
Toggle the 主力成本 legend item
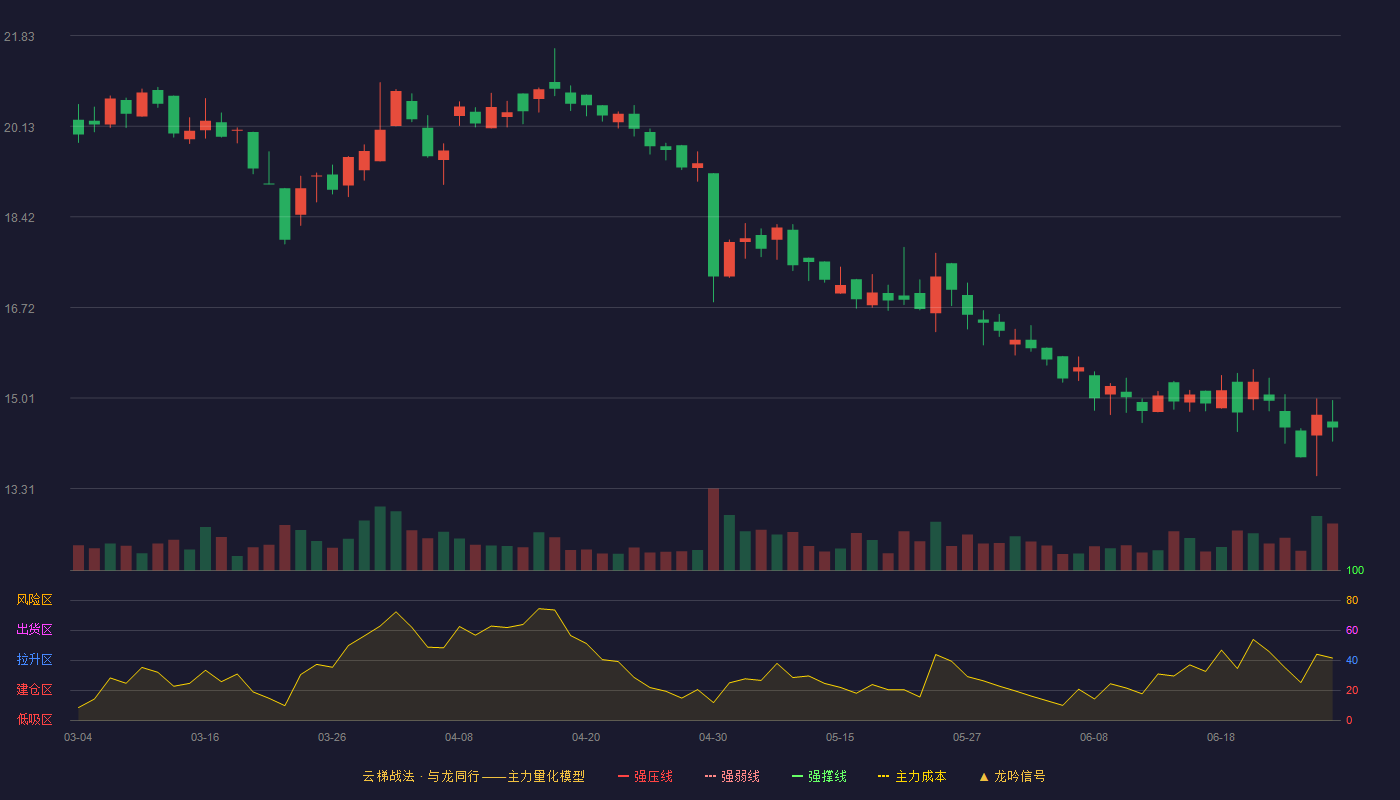912,776
